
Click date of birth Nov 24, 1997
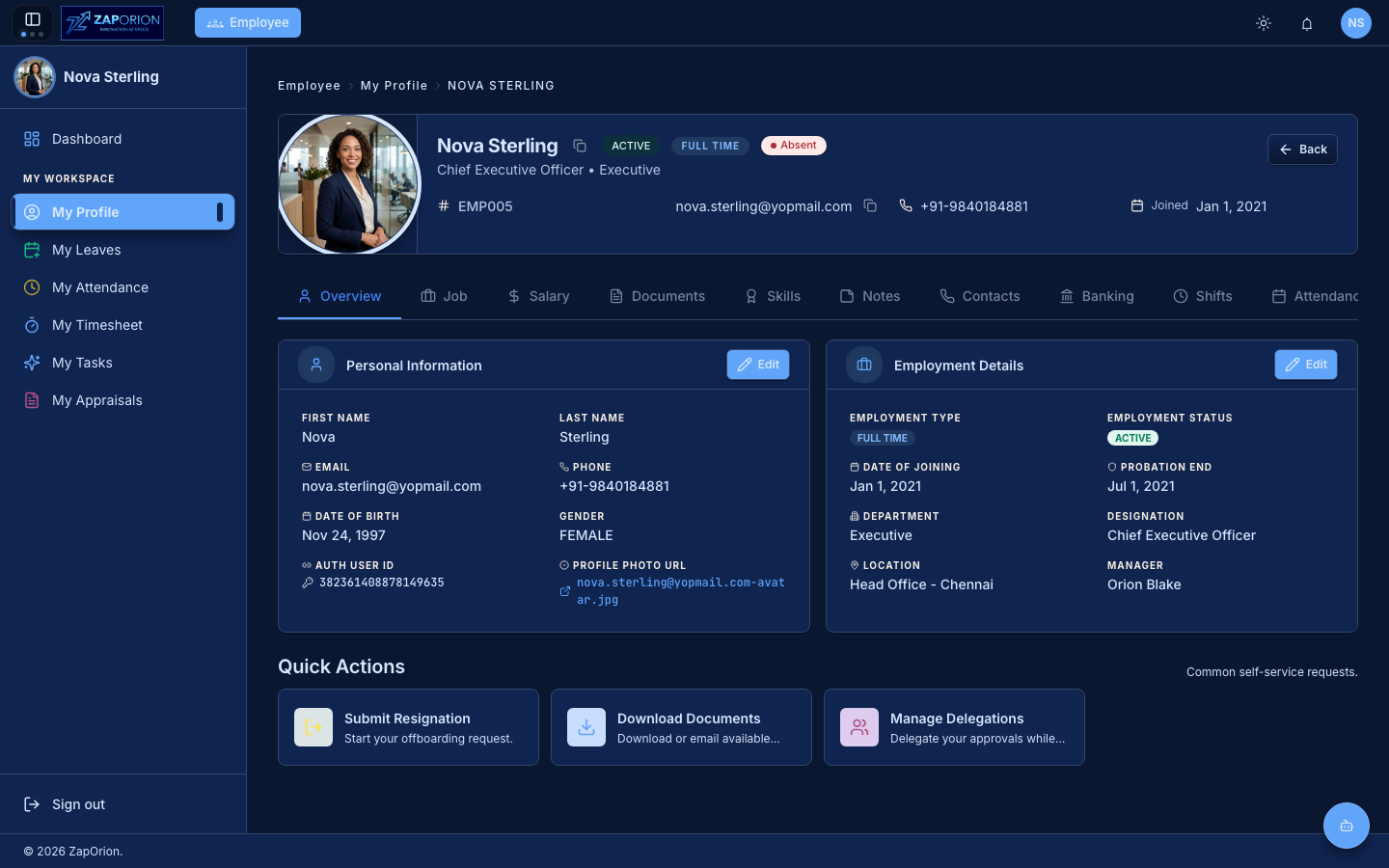(343, 535)
